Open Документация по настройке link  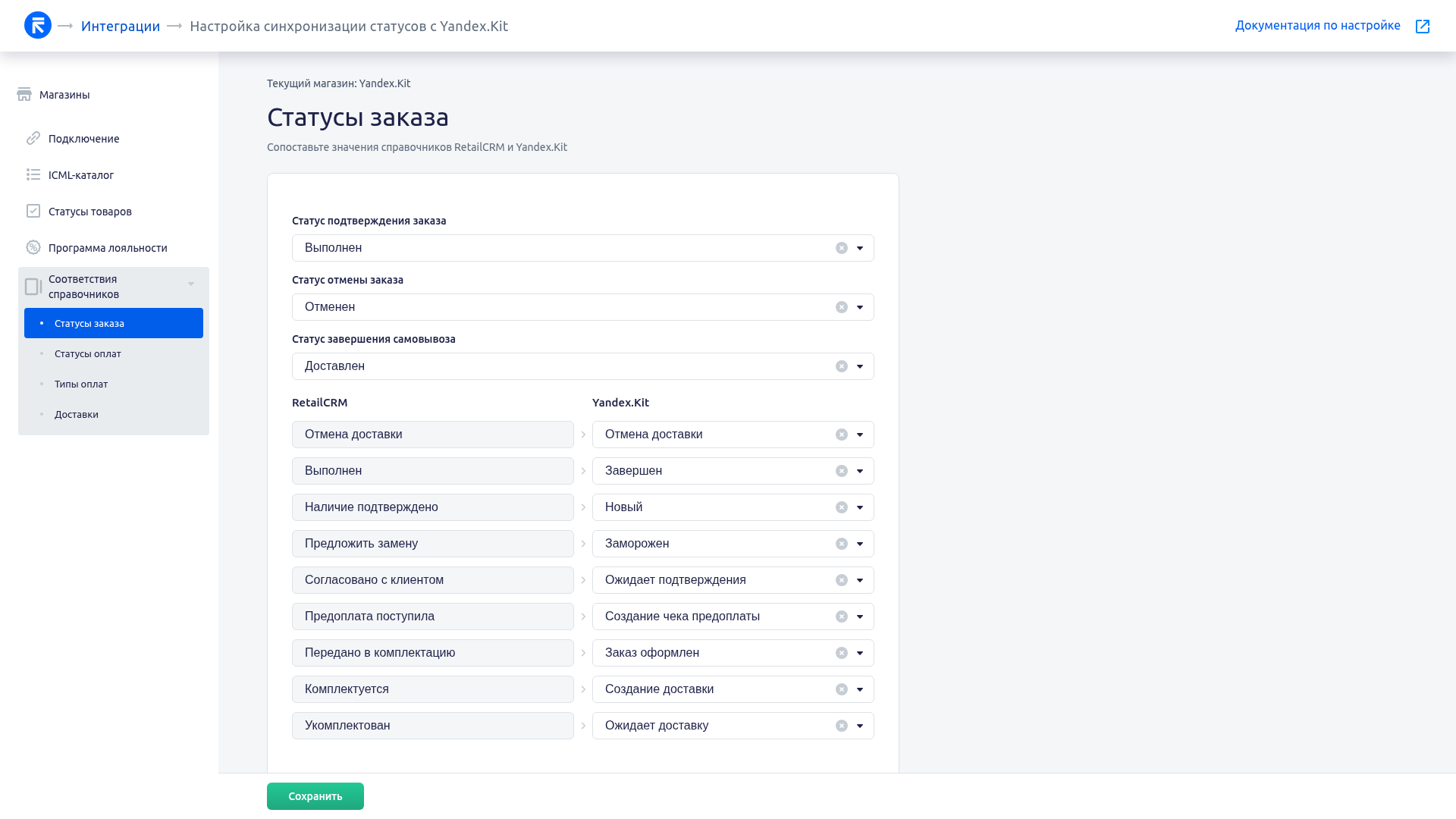[x=1318, y=26]
